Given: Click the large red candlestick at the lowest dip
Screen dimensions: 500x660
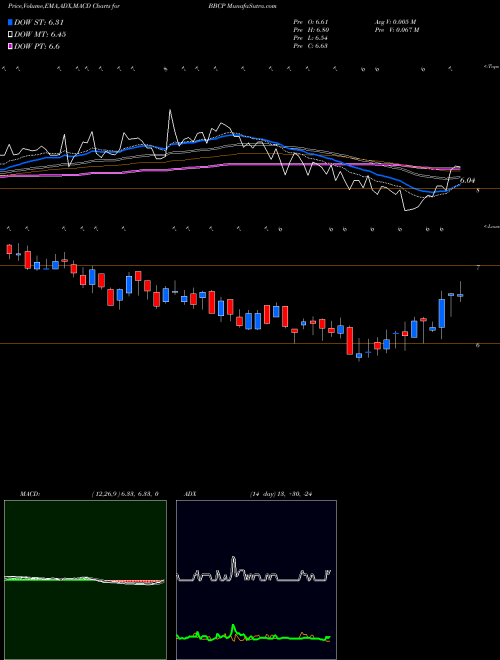Looking at the screenshot, I should pyautogui.click(x=350, y=341).
